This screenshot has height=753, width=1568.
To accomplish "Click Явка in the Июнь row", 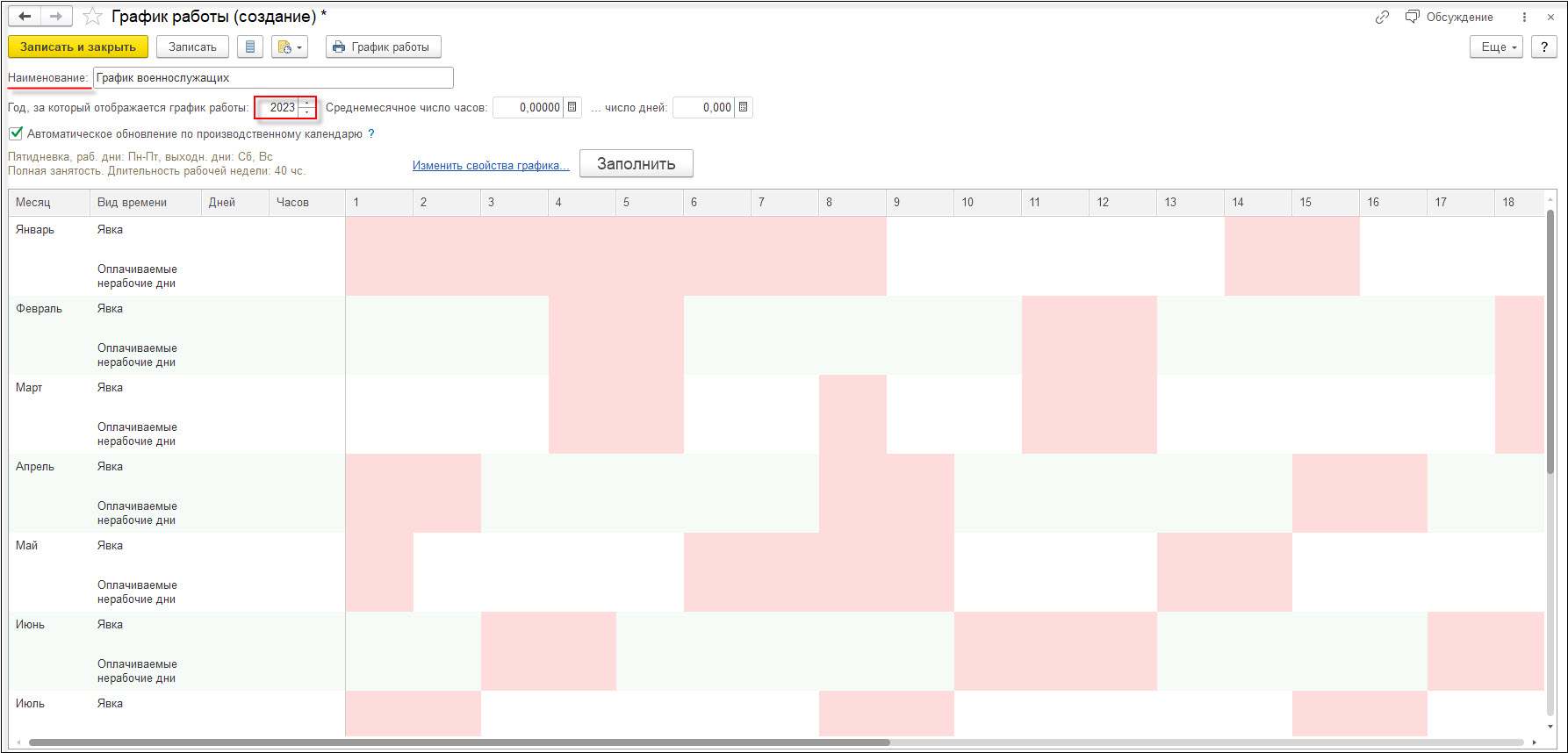I will click(x=110, y=624).
